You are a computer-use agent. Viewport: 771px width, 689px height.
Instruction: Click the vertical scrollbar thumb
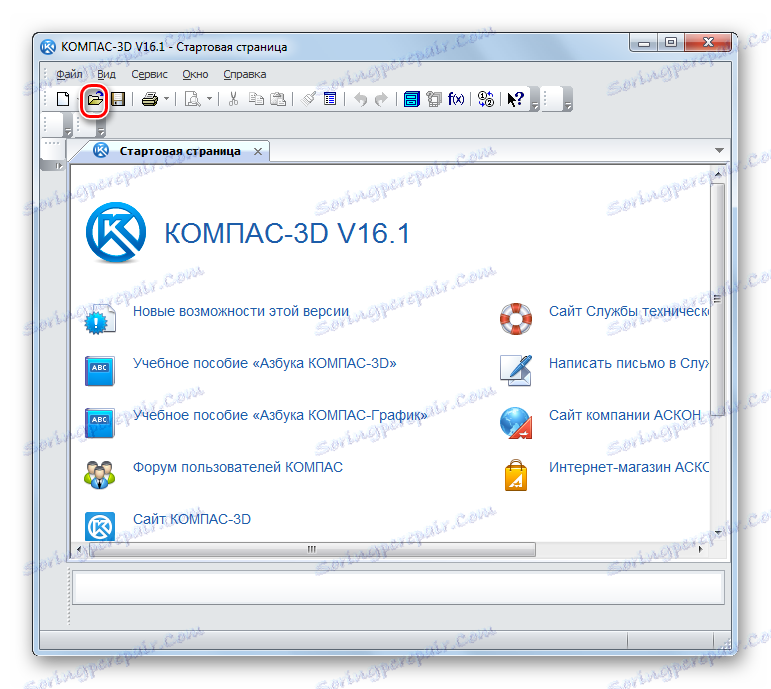tap(717, 299)
